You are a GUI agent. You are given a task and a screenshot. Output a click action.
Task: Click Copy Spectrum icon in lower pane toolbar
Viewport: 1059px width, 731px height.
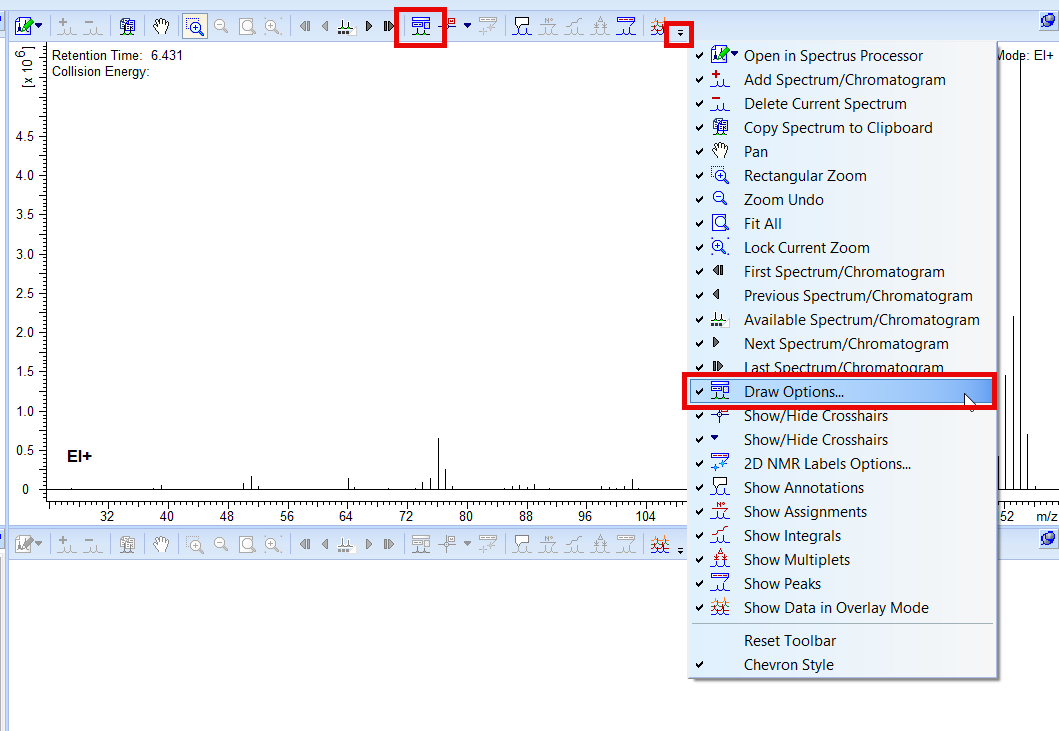point(127,545)
